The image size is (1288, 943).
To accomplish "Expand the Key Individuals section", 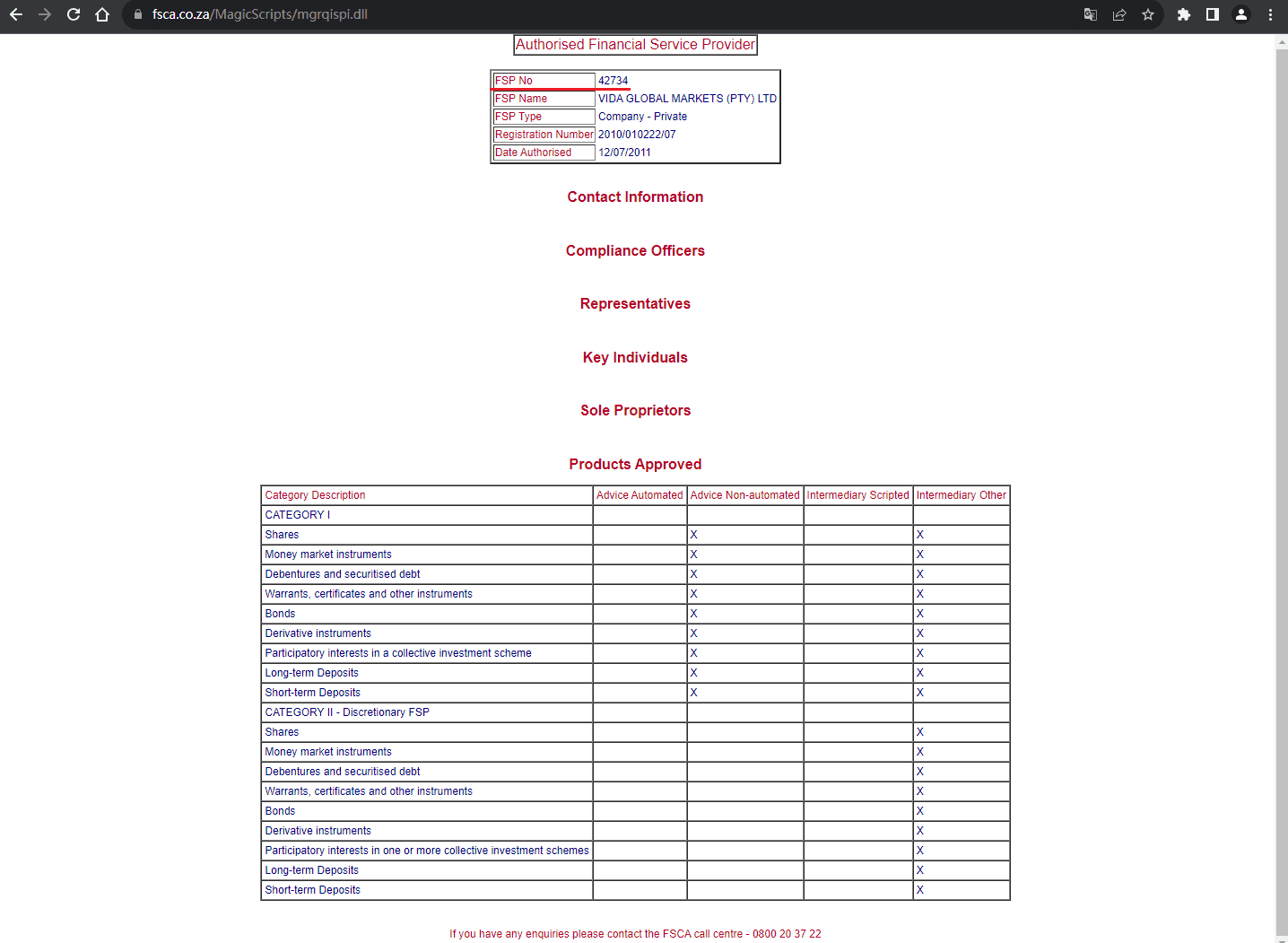I will 635,358.
